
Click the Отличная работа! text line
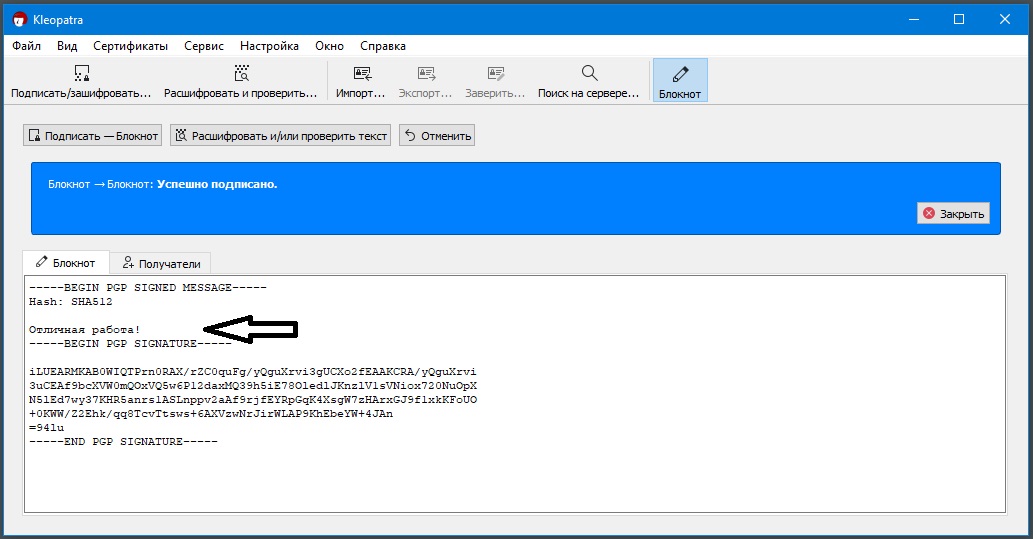coord(84,329)
